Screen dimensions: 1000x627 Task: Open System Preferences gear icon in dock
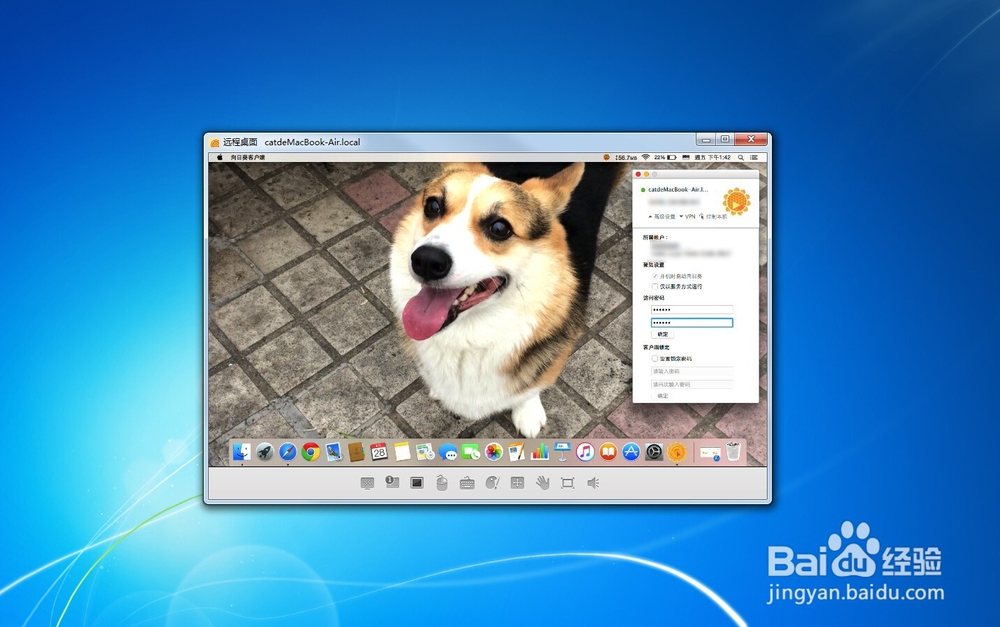point(654,452)
